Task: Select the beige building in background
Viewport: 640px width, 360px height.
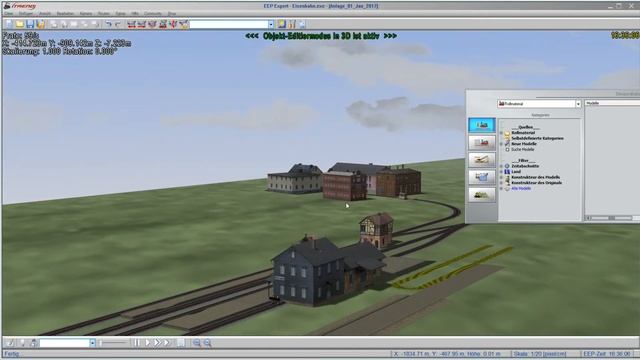Action: (295, 178)
